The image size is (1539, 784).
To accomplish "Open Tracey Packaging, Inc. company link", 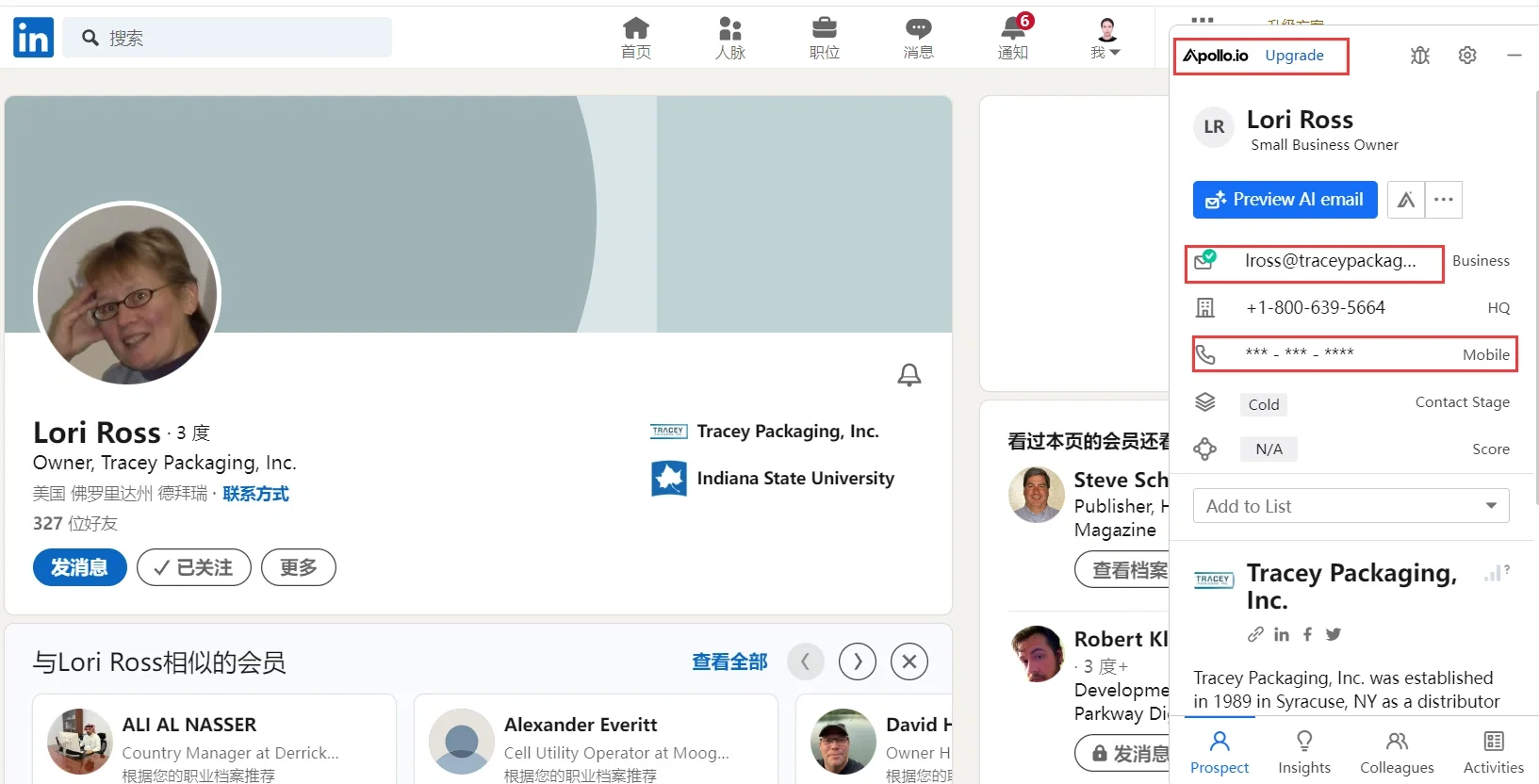I will point(764,432).
